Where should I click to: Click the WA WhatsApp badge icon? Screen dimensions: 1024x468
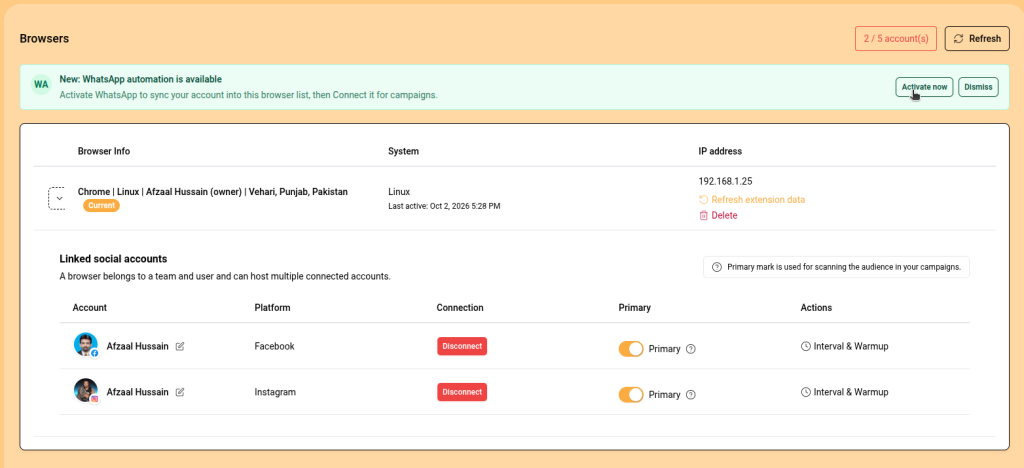41,84
